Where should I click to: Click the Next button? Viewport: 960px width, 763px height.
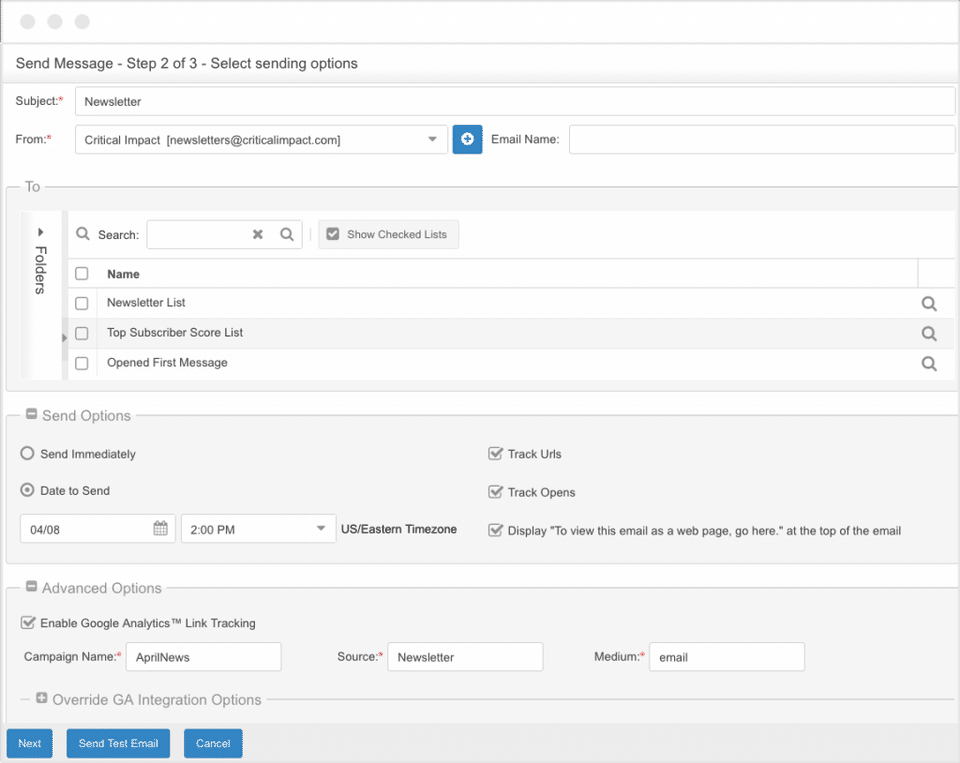tap(29, 743)
